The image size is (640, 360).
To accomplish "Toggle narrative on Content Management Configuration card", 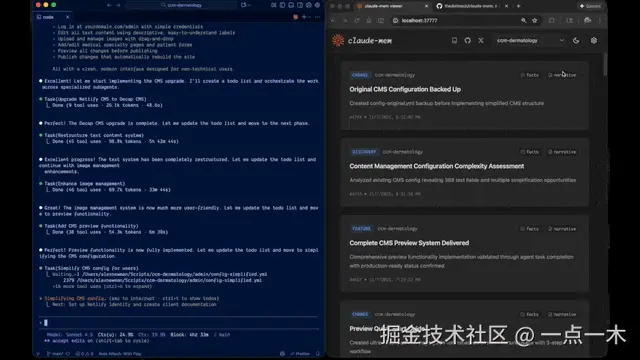I will tap(562, 152).
